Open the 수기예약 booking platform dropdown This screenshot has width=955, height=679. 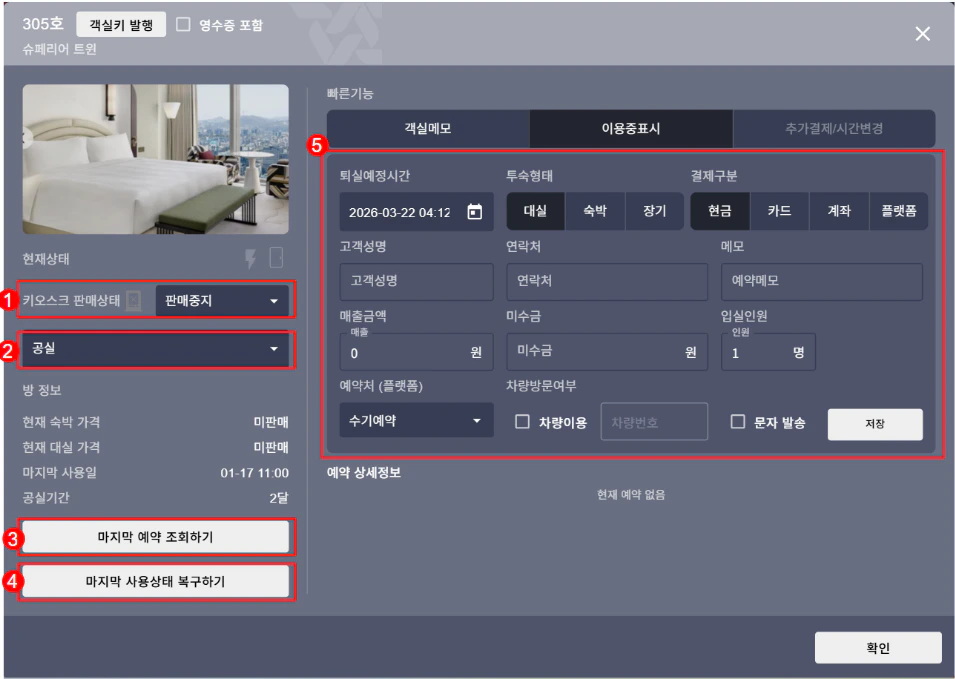point(417,420)
